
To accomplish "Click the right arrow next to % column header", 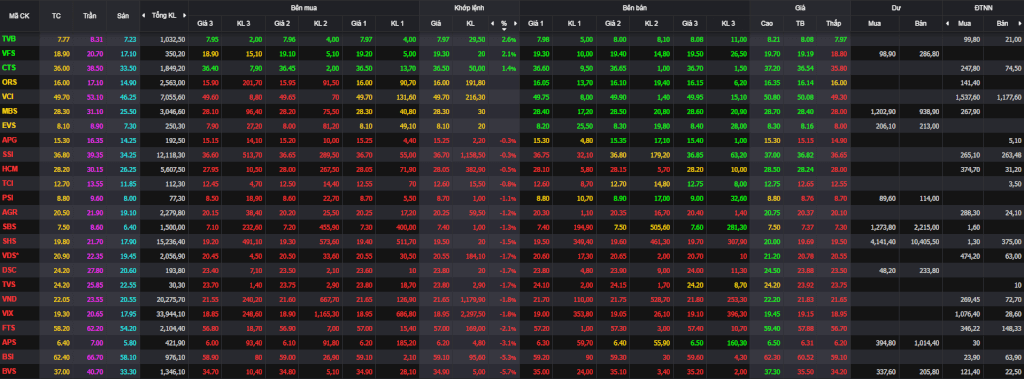I will click(515, 24).
